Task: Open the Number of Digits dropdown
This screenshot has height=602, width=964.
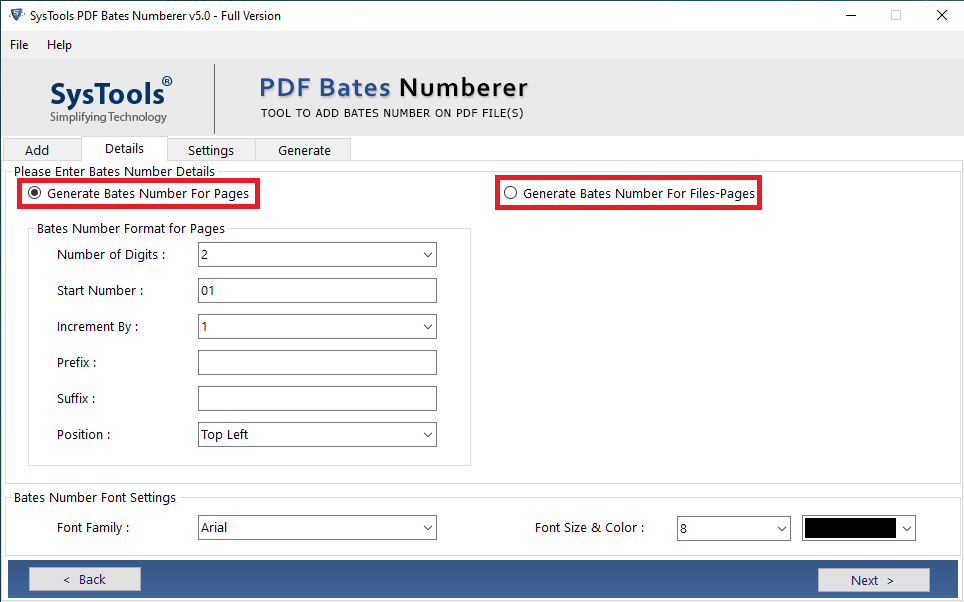Action: [317, 255]
